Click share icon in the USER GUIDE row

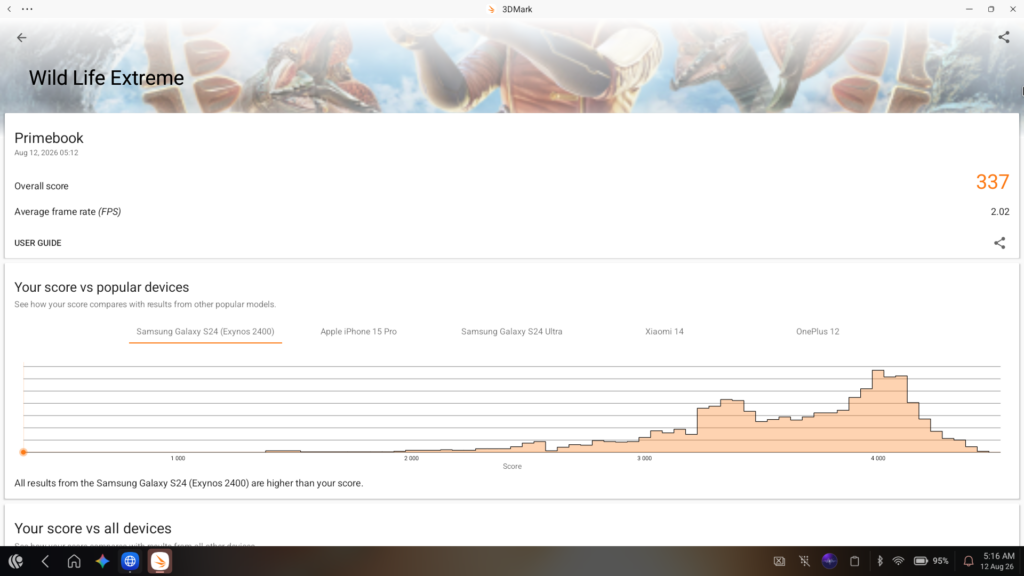point(1000,243)
